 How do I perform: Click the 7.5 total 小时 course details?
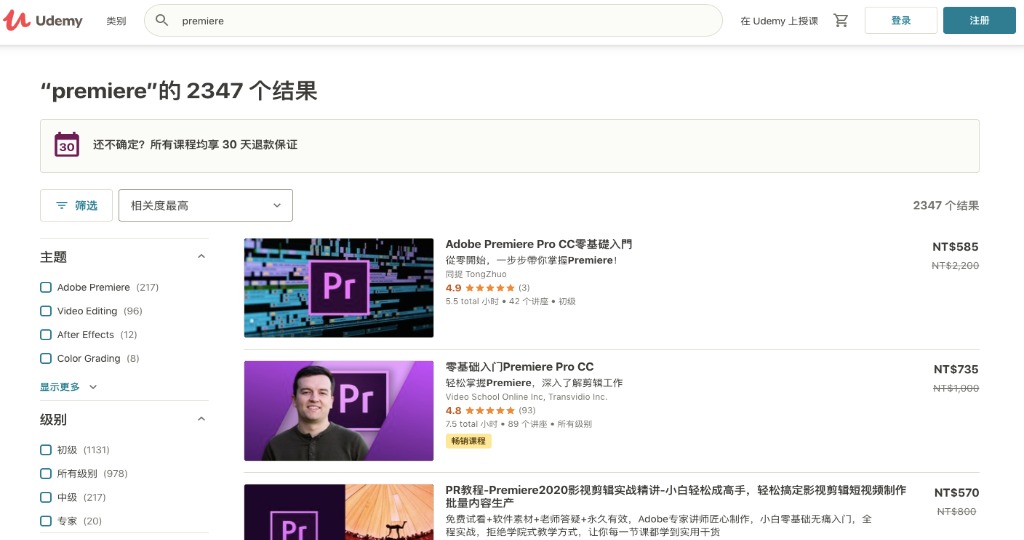pyautogui.click(x=518, y=424)
